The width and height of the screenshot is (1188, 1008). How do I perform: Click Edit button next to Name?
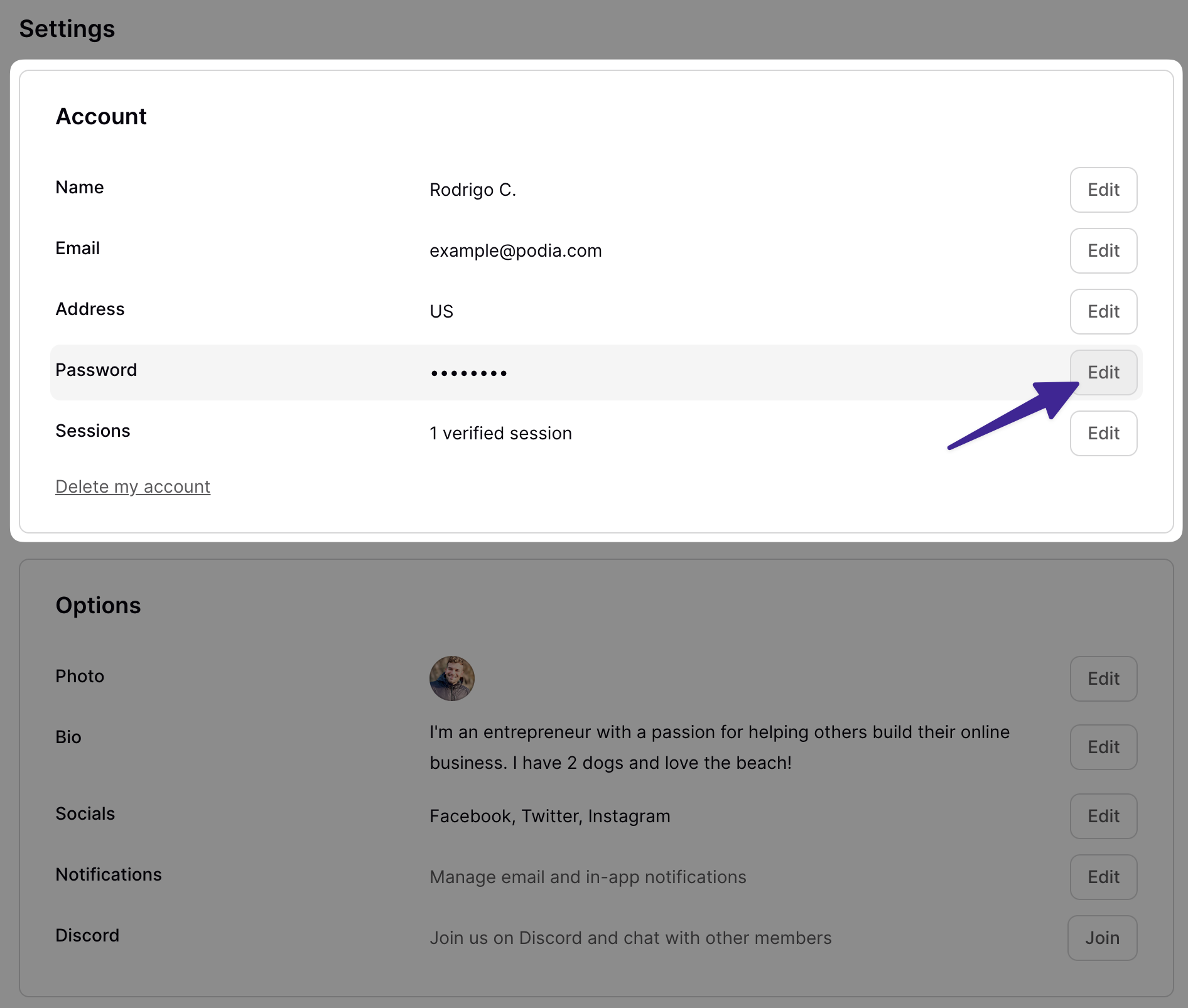tap(1103, 190)
